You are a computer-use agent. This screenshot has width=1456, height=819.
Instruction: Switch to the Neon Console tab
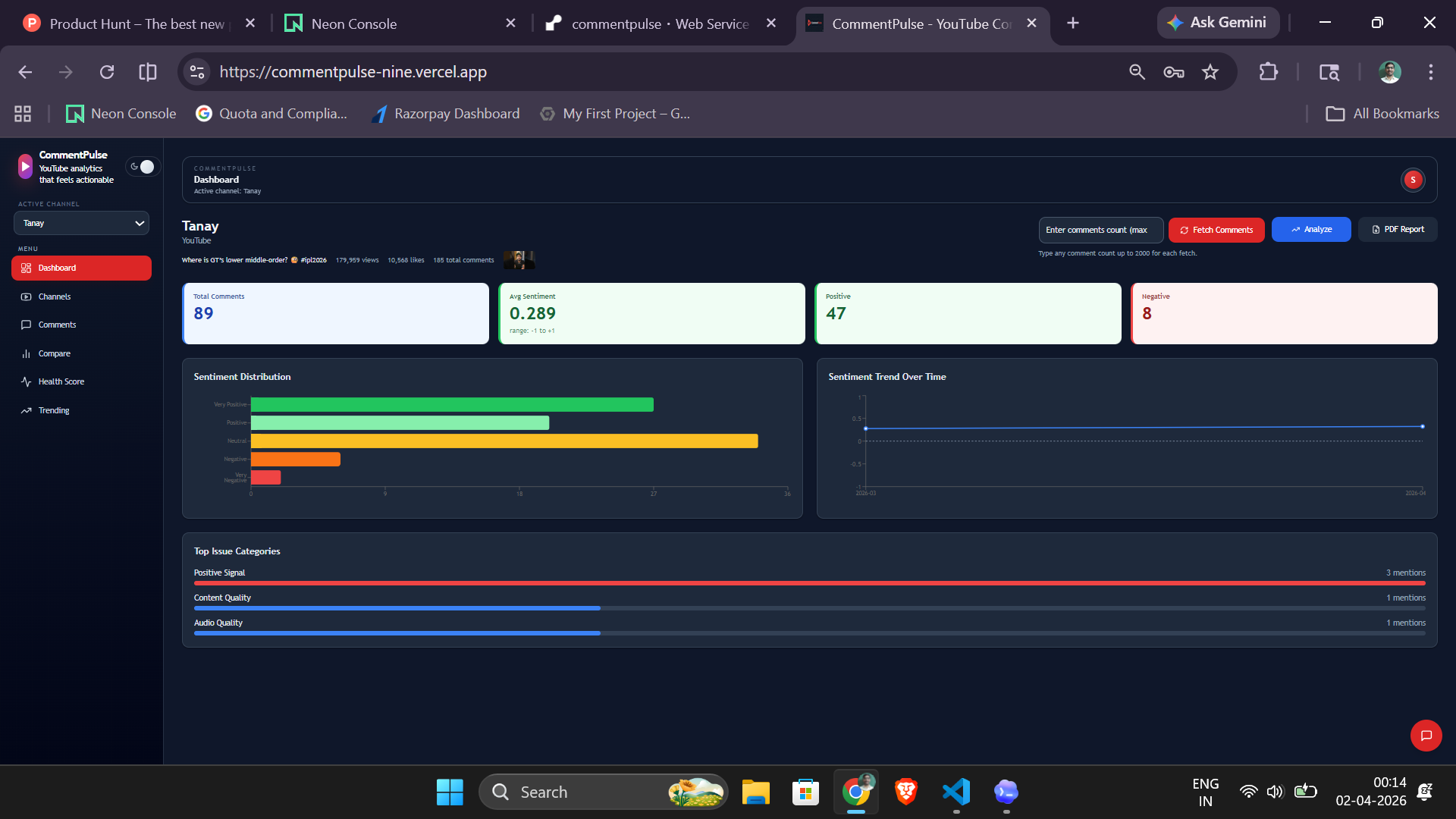point(354,24)
